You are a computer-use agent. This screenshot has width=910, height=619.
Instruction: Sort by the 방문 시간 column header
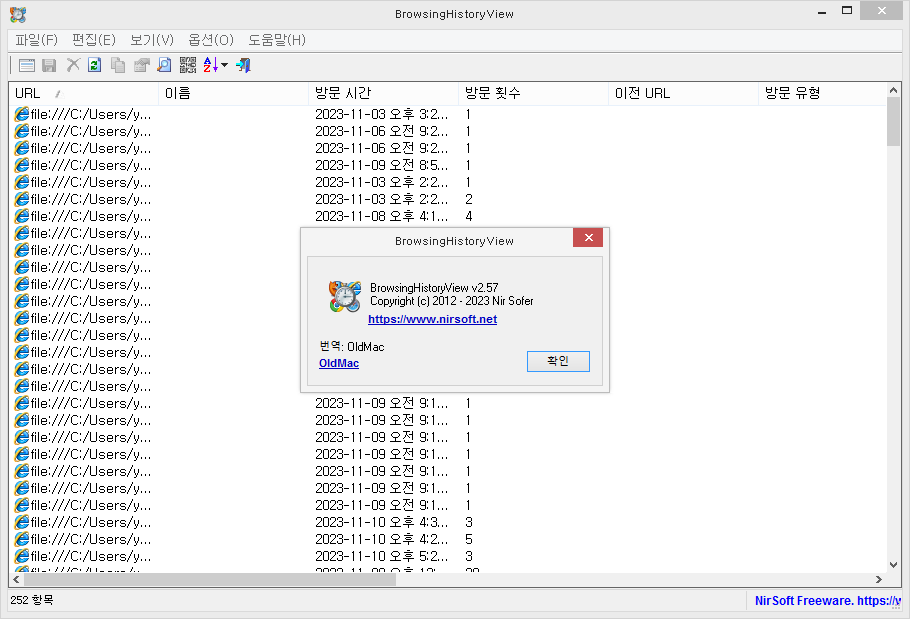(x=383, y=93)
